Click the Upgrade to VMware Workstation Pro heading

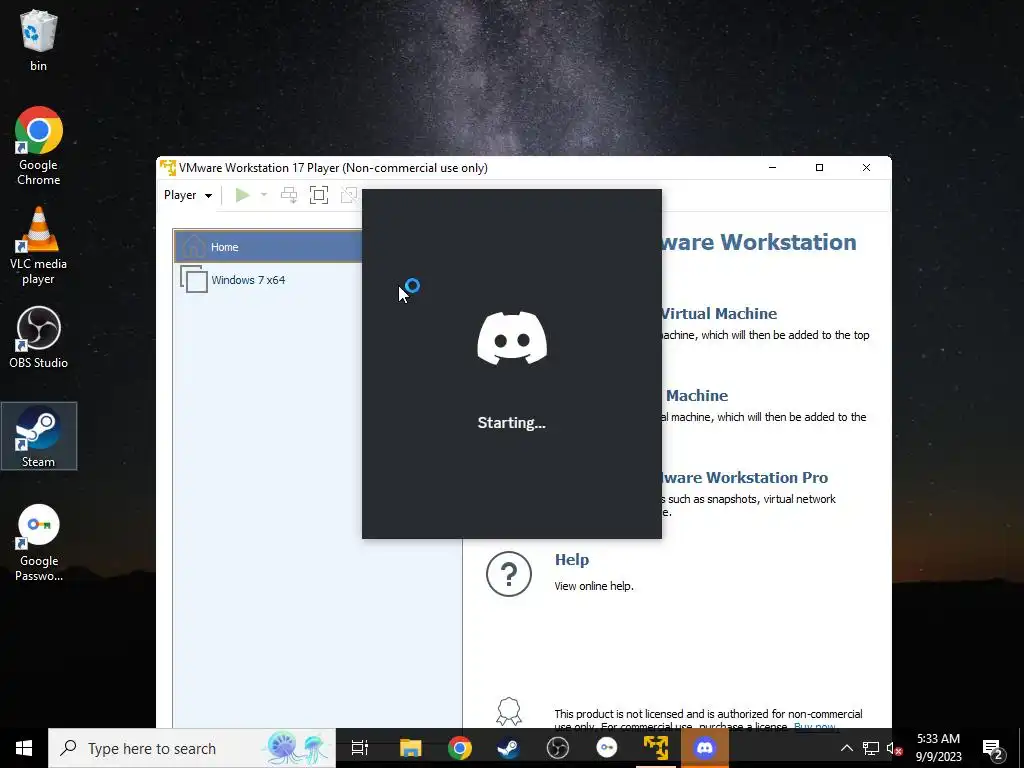pos(744,477)
